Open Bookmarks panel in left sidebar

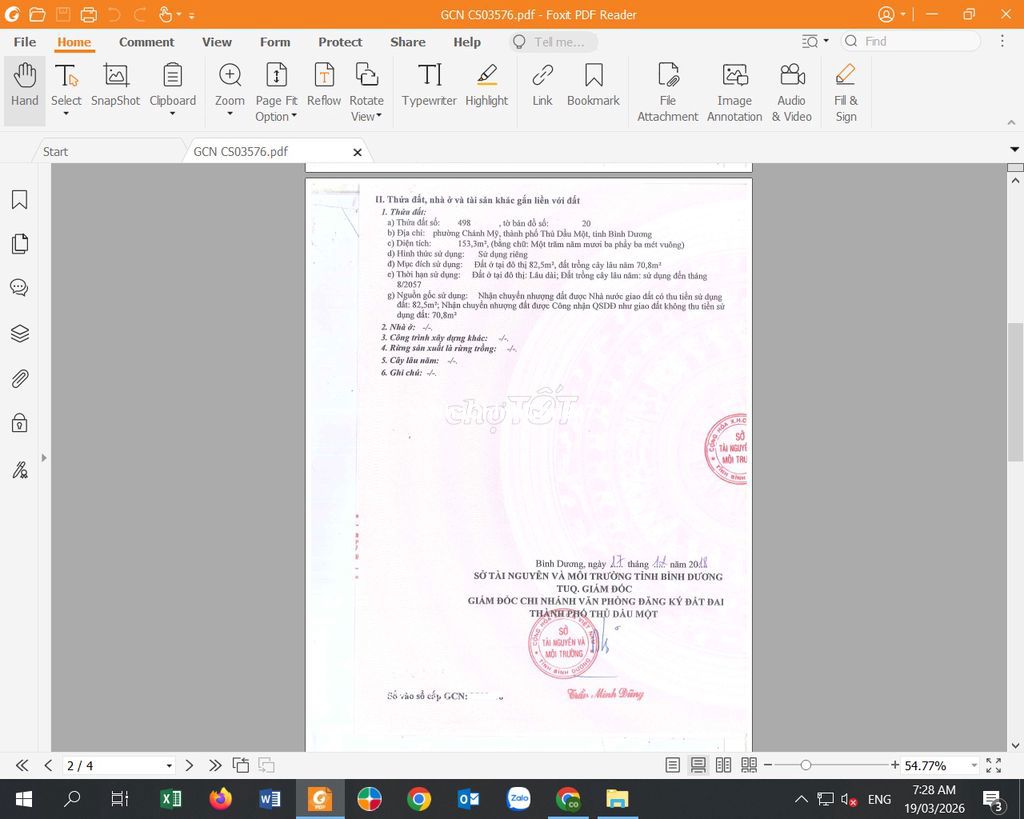click(x=19, y=200)
